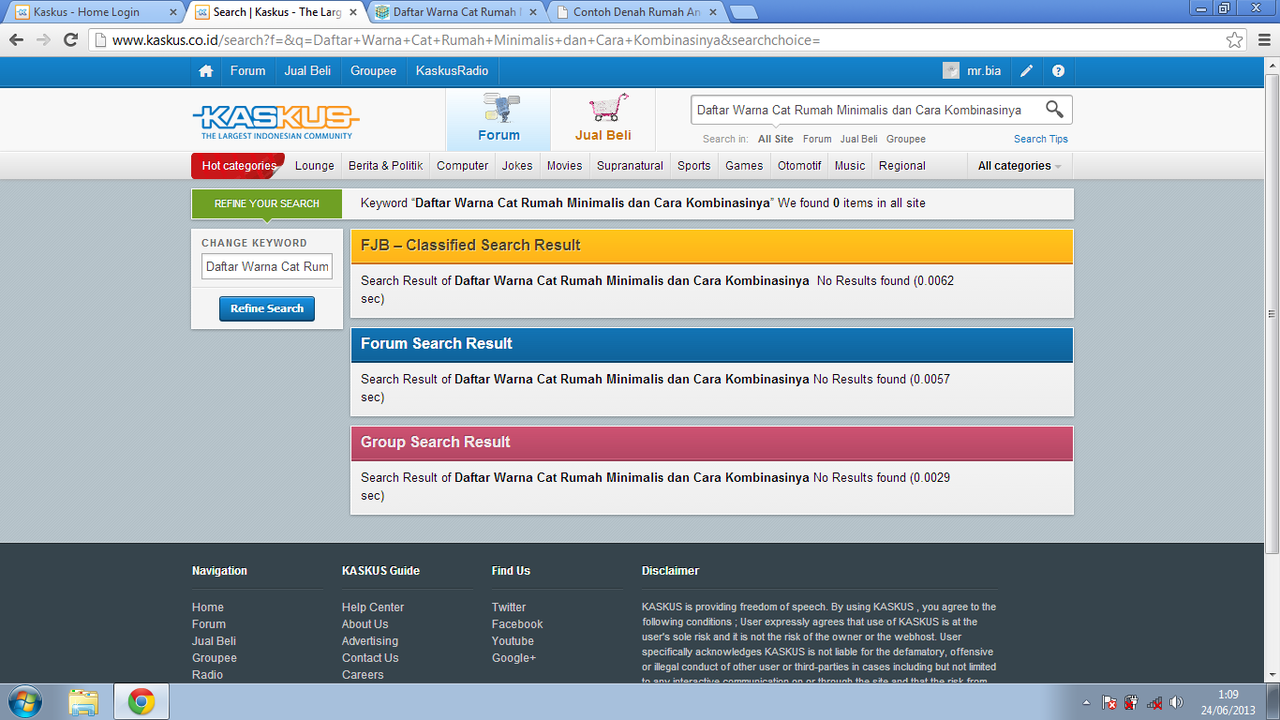Open the help question mark icon
1280x720 pixels.
(1058, 71)
